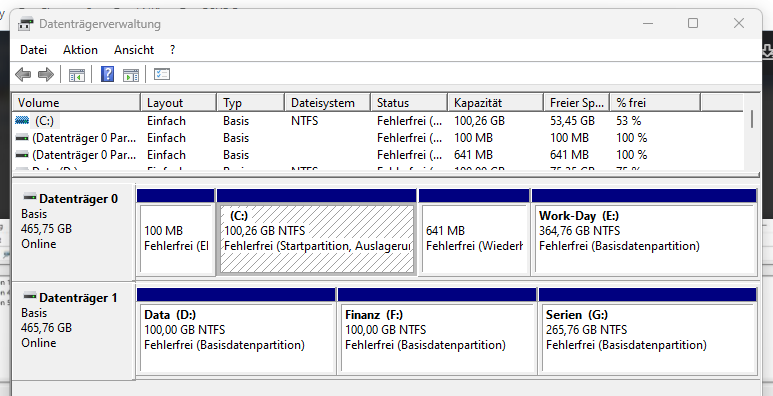Sort by Volume column header

[76, 103]
